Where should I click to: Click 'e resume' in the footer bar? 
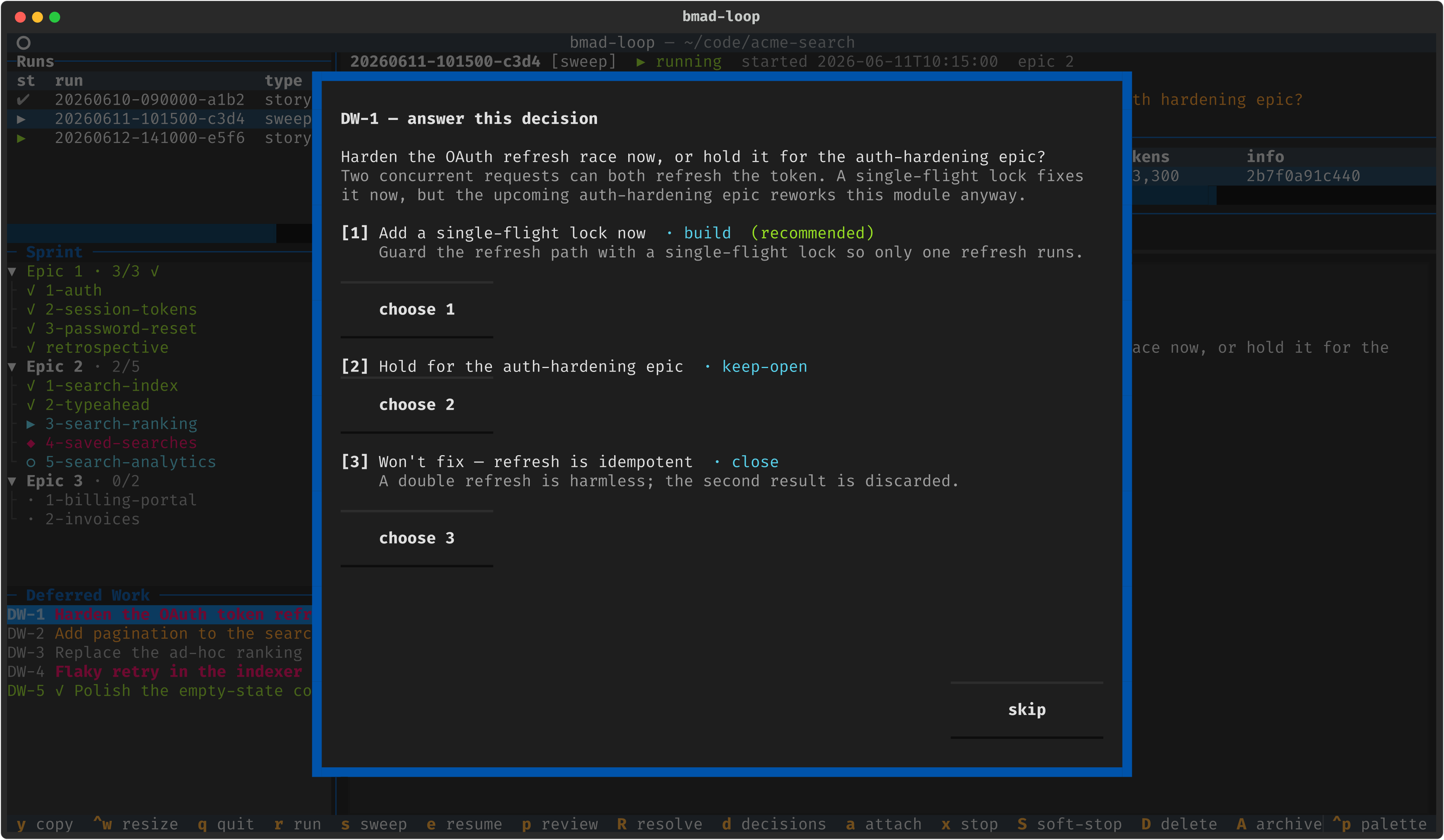pos(464,824)
